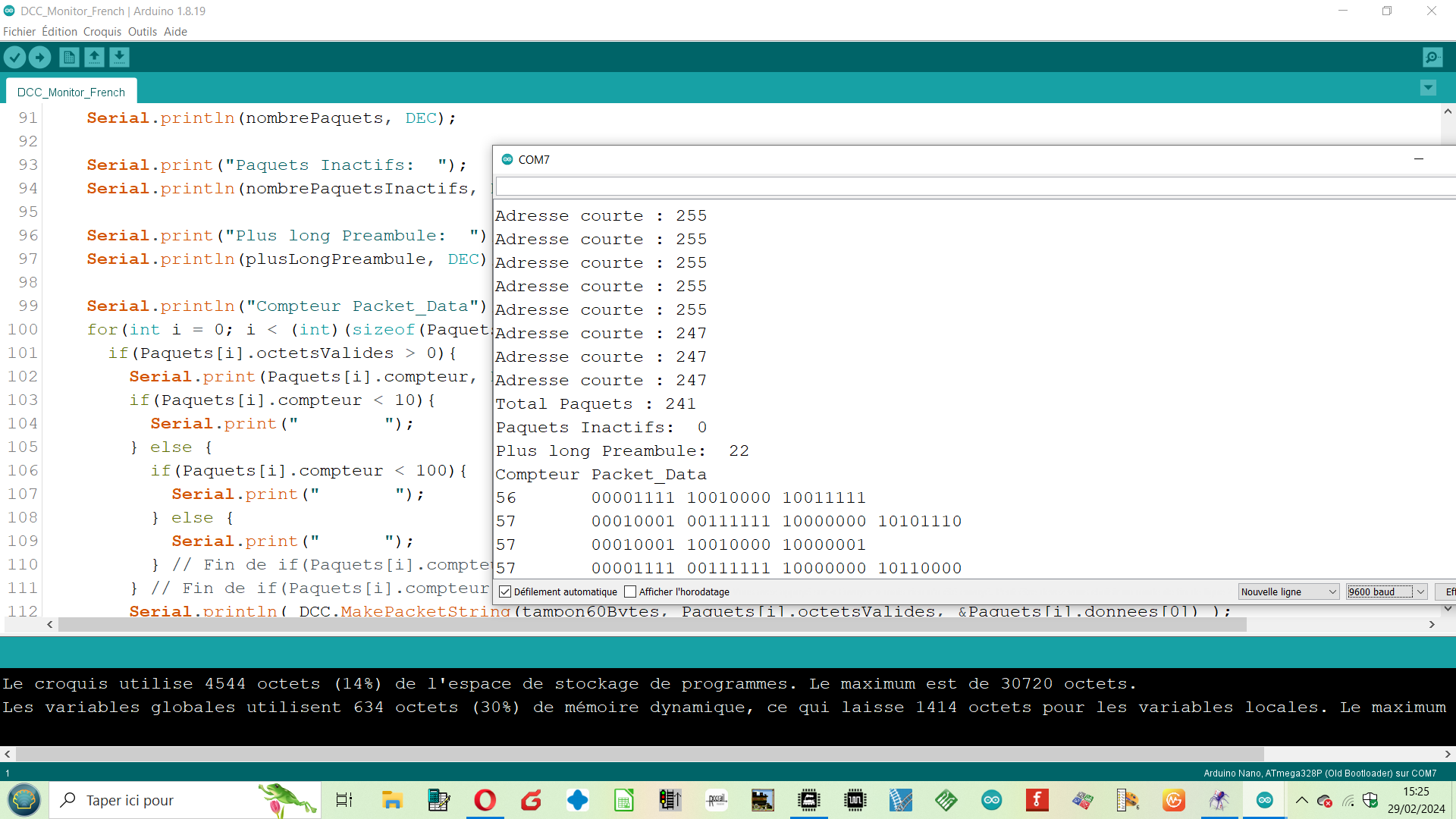This screenshot has width=1456, height=819.
Task: Open the Outils menu
Action: (x=142, y=31)
